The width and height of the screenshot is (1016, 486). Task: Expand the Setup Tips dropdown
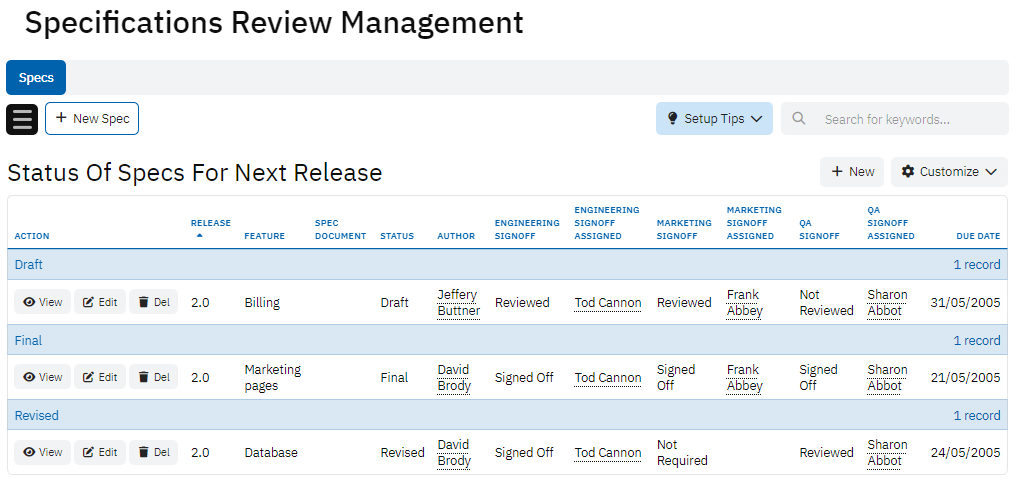[714, 119]
